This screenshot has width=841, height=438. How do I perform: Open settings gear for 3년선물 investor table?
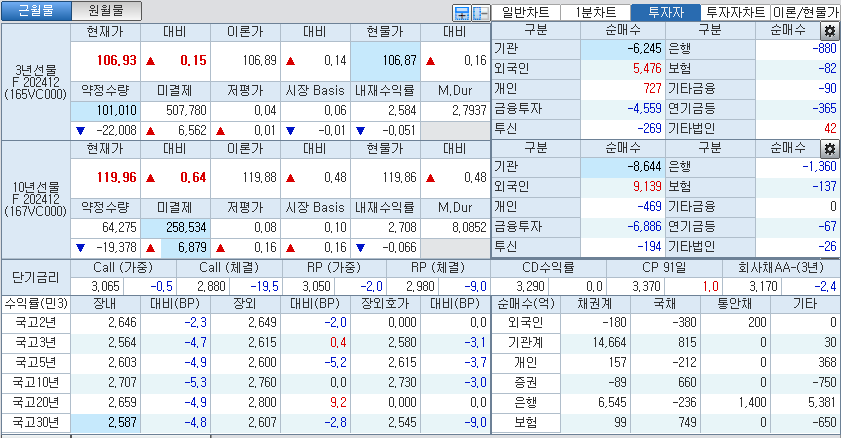(x=830, y=31)
